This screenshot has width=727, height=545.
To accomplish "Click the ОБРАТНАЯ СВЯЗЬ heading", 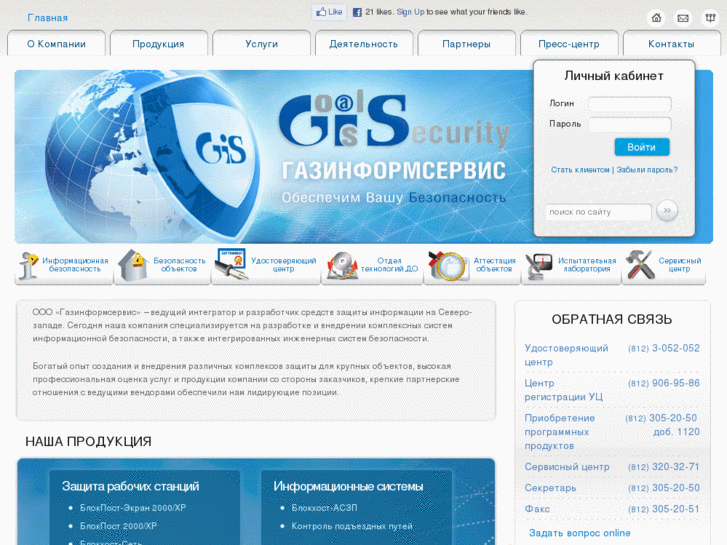I will pos(612,319).
